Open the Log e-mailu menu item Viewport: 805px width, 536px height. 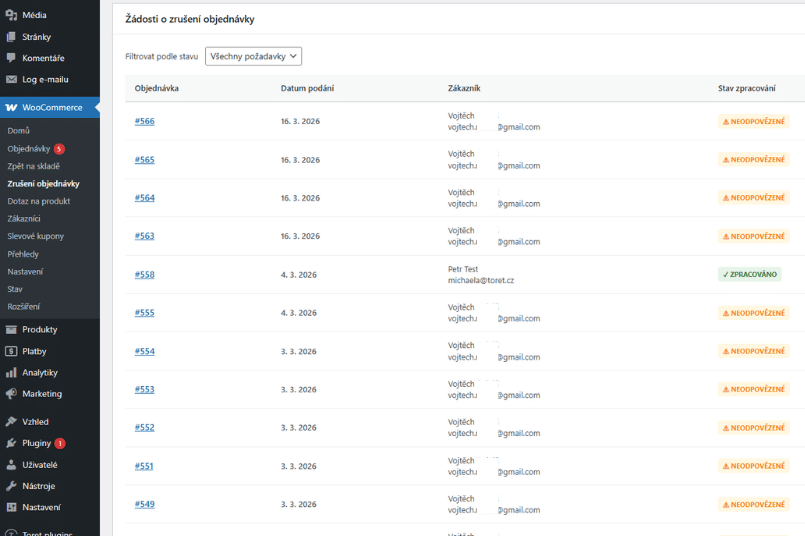(x=50, y=80)
